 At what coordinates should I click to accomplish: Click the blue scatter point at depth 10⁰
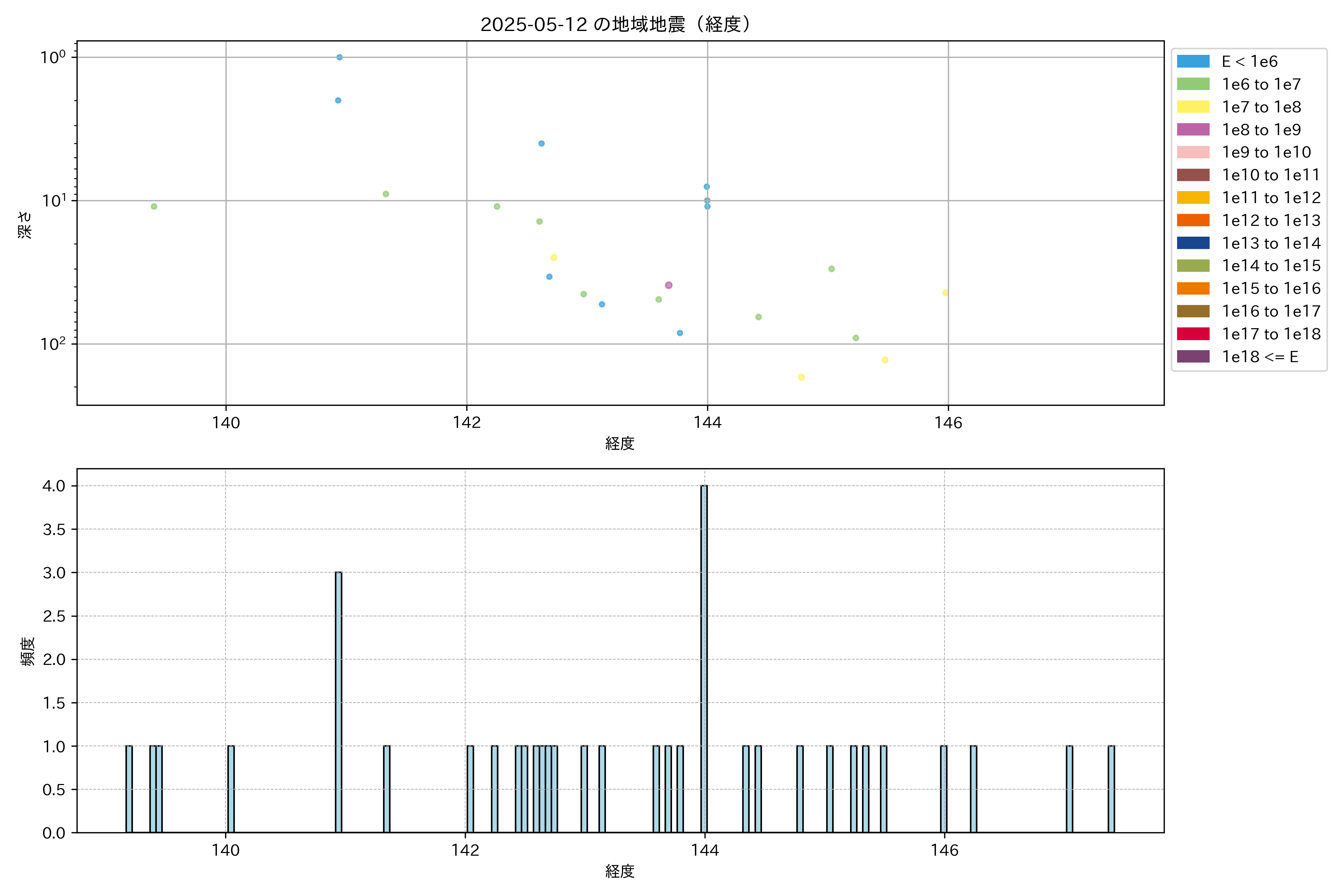click(x=339, y=57)
